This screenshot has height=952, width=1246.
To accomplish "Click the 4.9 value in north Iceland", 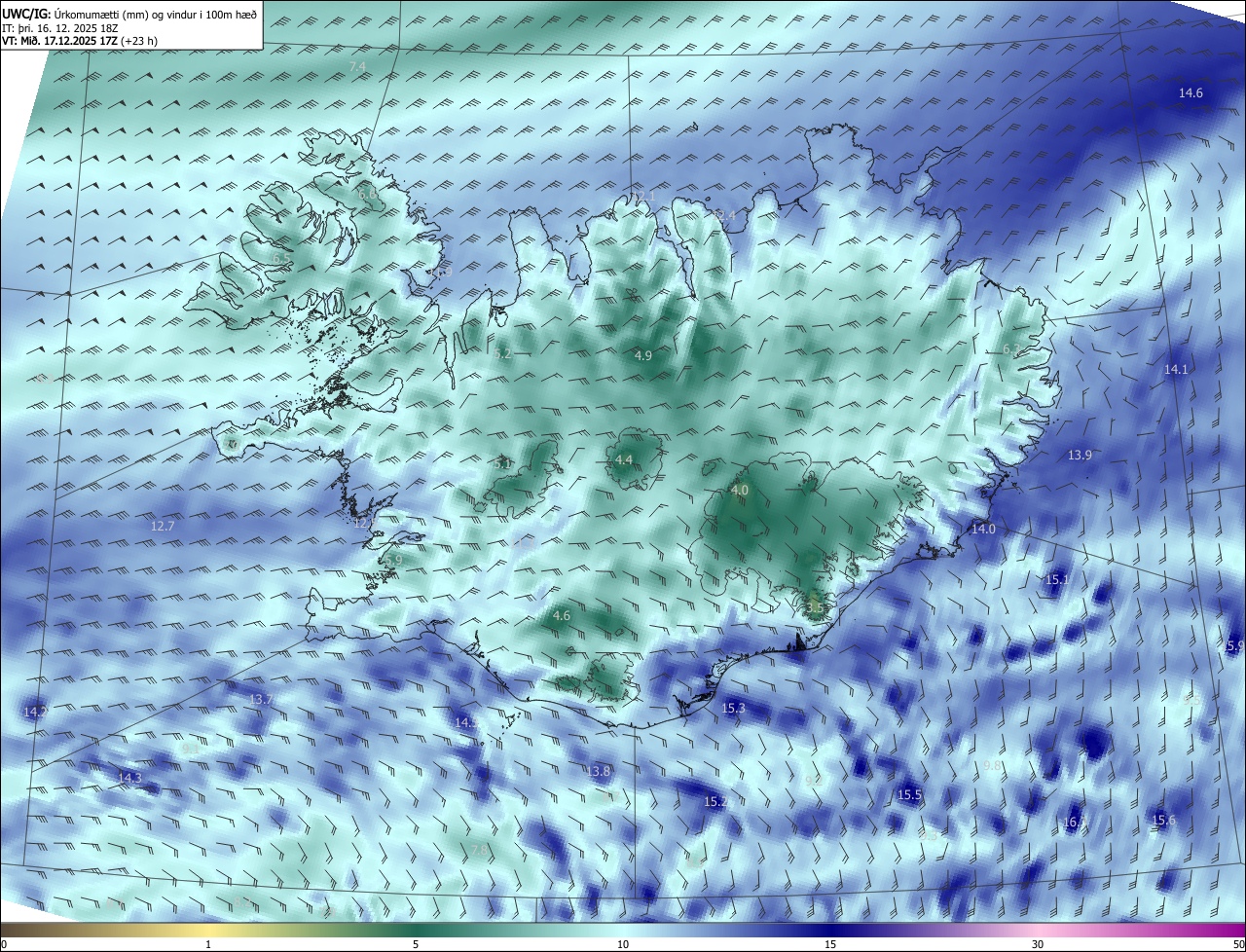I will click(x=643, y=355).
